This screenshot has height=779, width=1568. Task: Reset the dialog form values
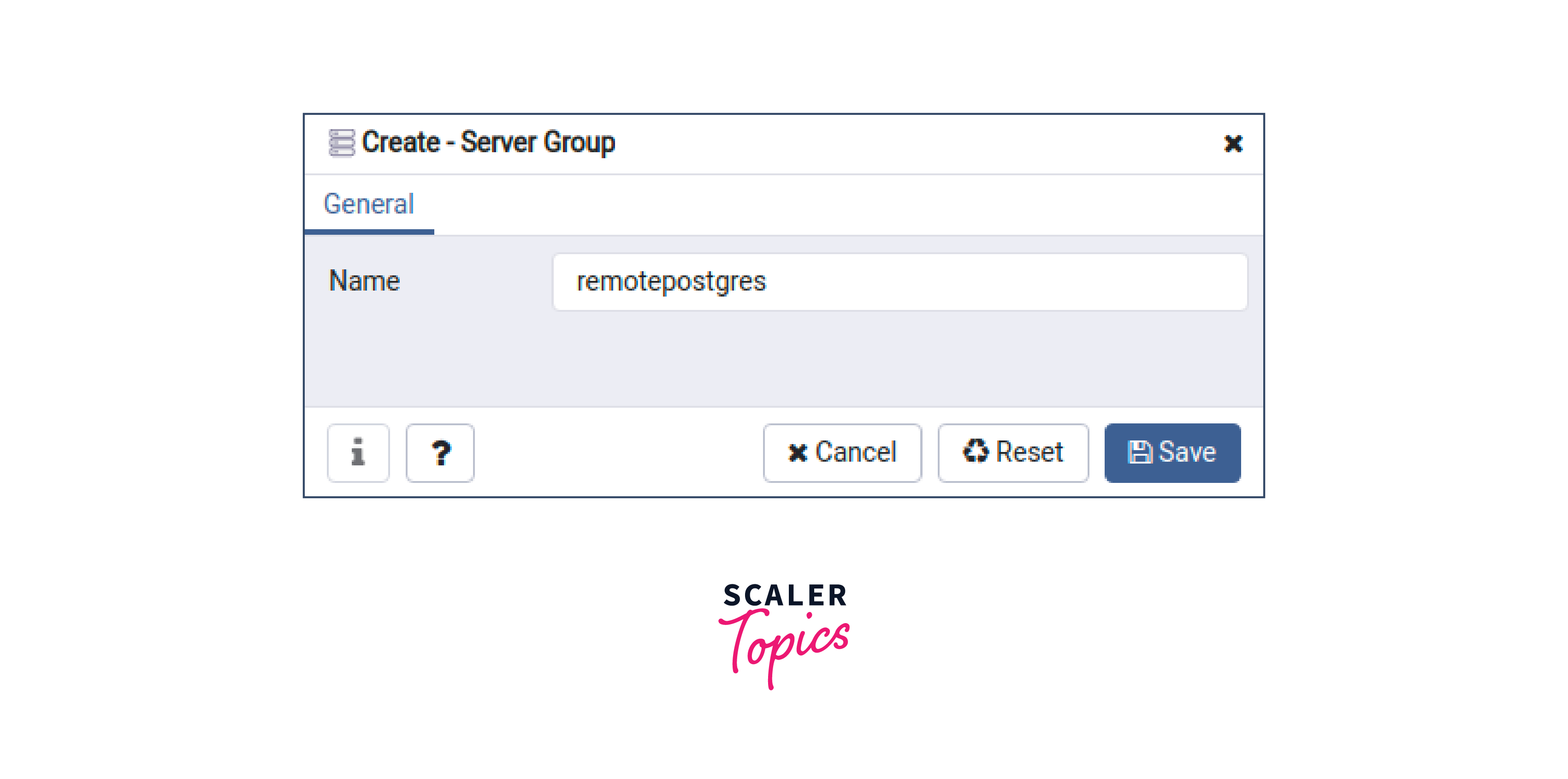point(1013,452)
